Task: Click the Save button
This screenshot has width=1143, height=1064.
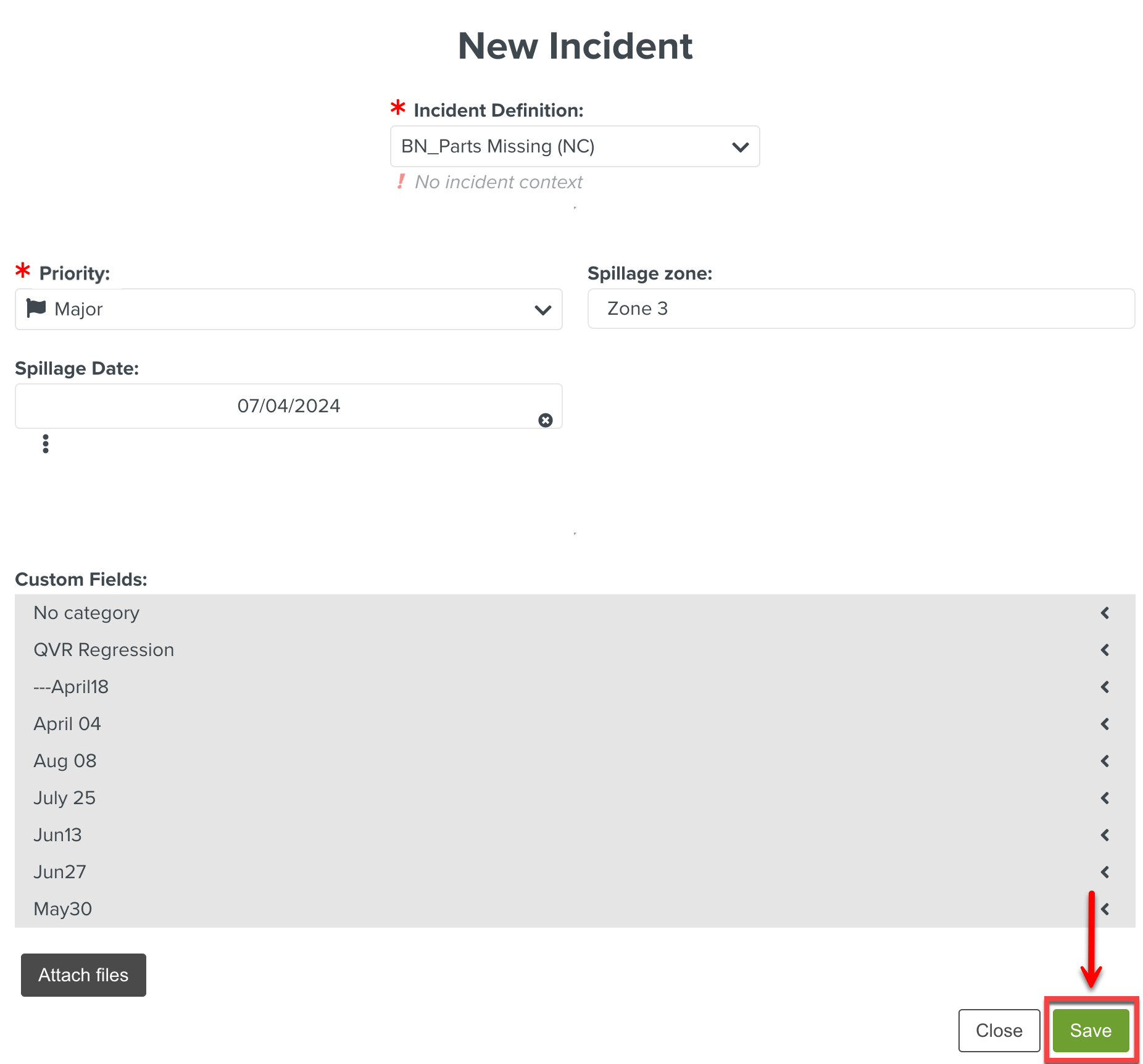Action: [x=1091, y=1031]
